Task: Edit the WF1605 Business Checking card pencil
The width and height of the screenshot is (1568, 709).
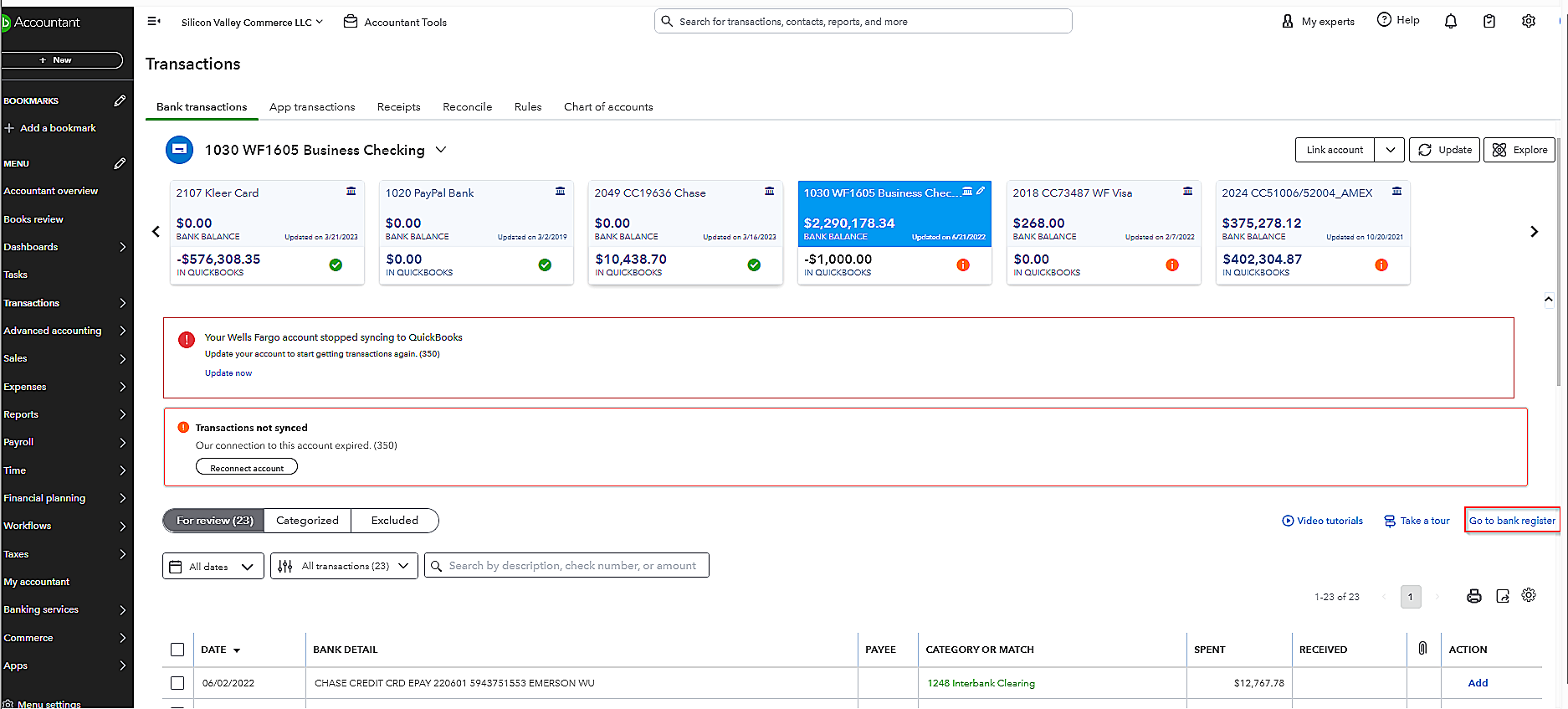Action: pos(981,192)
